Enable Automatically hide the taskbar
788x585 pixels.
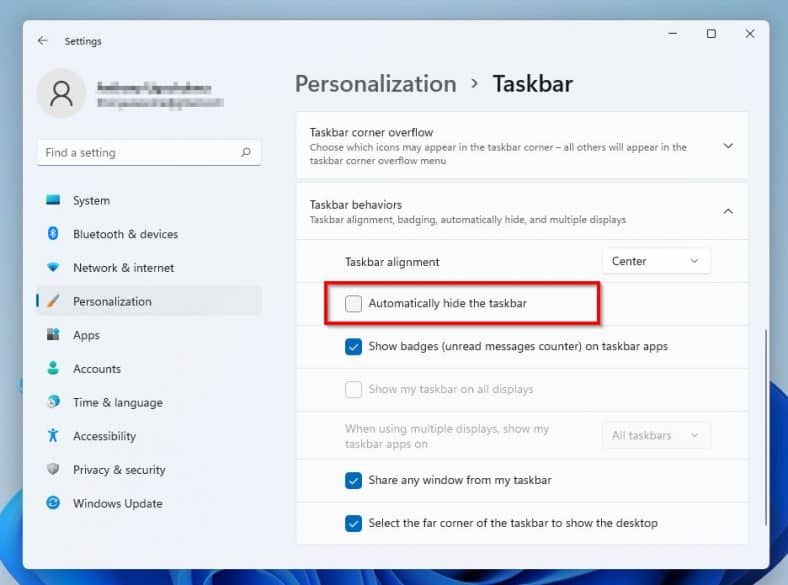click(353, 304)
